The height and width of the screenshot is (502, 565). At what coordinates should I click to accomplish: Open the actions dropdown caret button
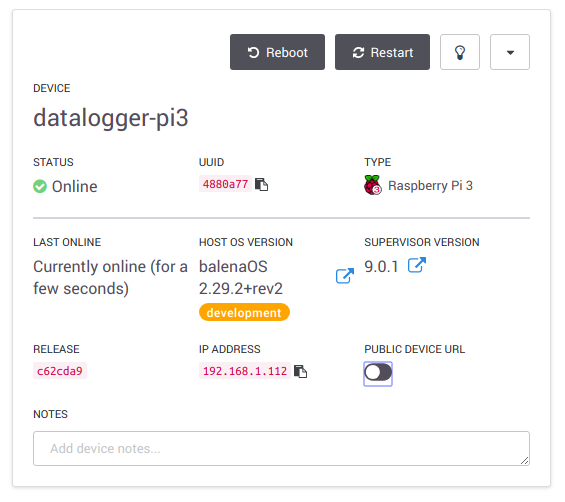pos(510,52)
